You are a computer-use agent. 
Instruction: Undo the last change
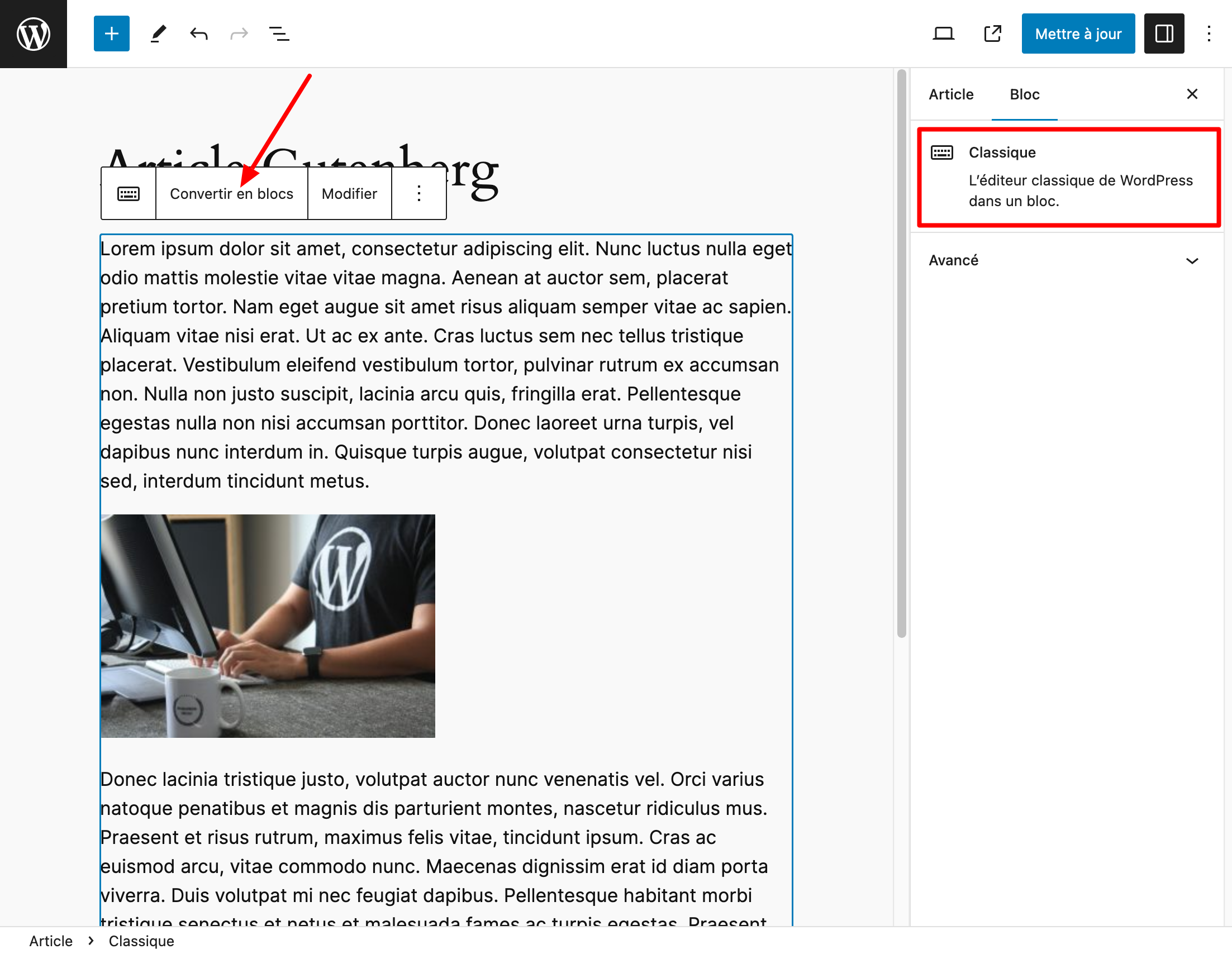point(198,34)
